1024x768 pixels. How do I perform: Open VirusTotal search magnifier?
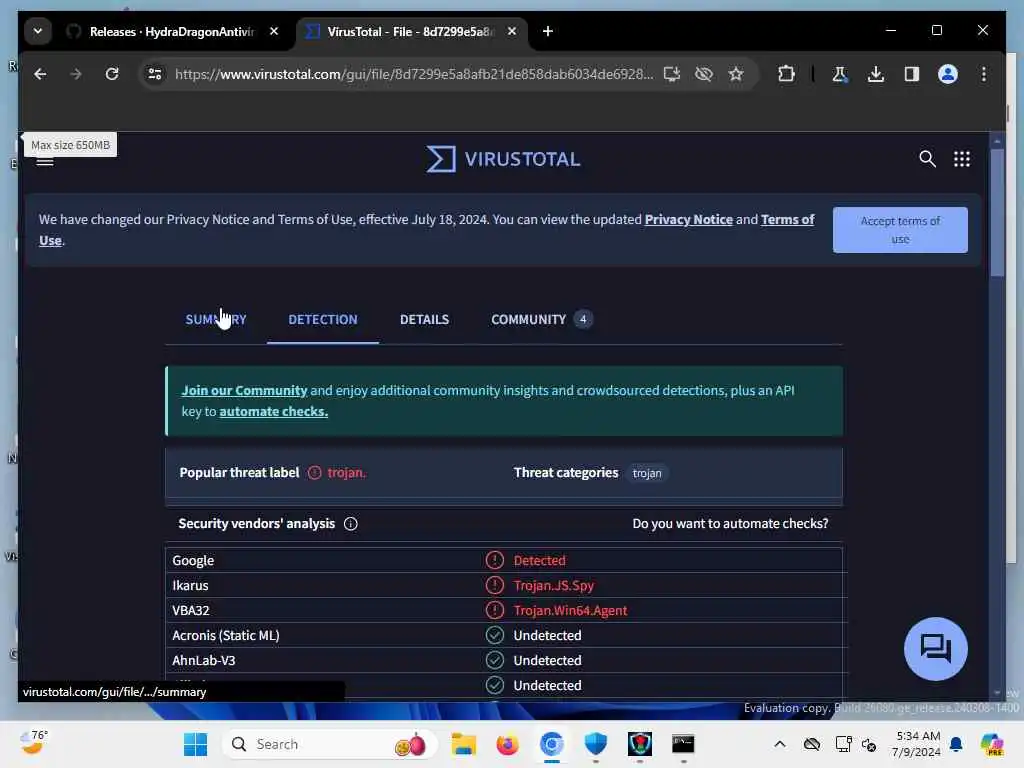point(927,159)
